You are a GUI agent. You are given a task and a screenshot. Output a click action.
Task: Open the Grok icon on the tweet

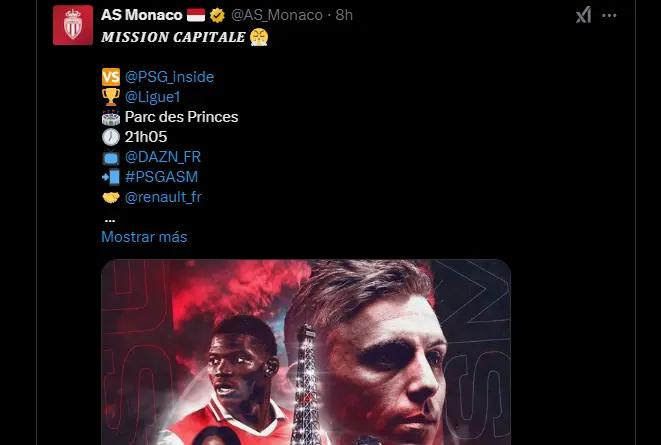[583, 15]
